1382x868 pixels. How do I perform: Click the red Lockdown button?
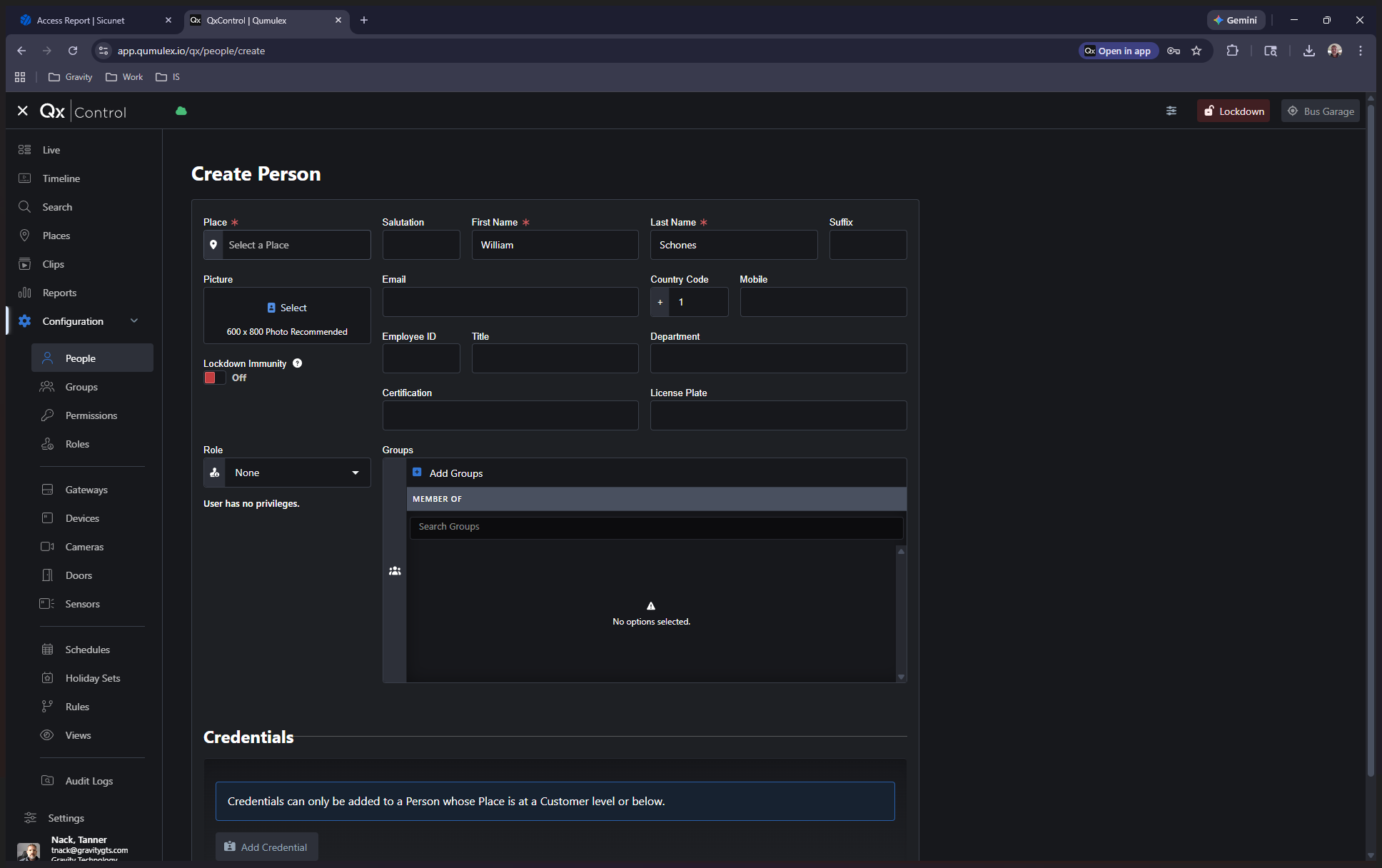point(1234,111)
